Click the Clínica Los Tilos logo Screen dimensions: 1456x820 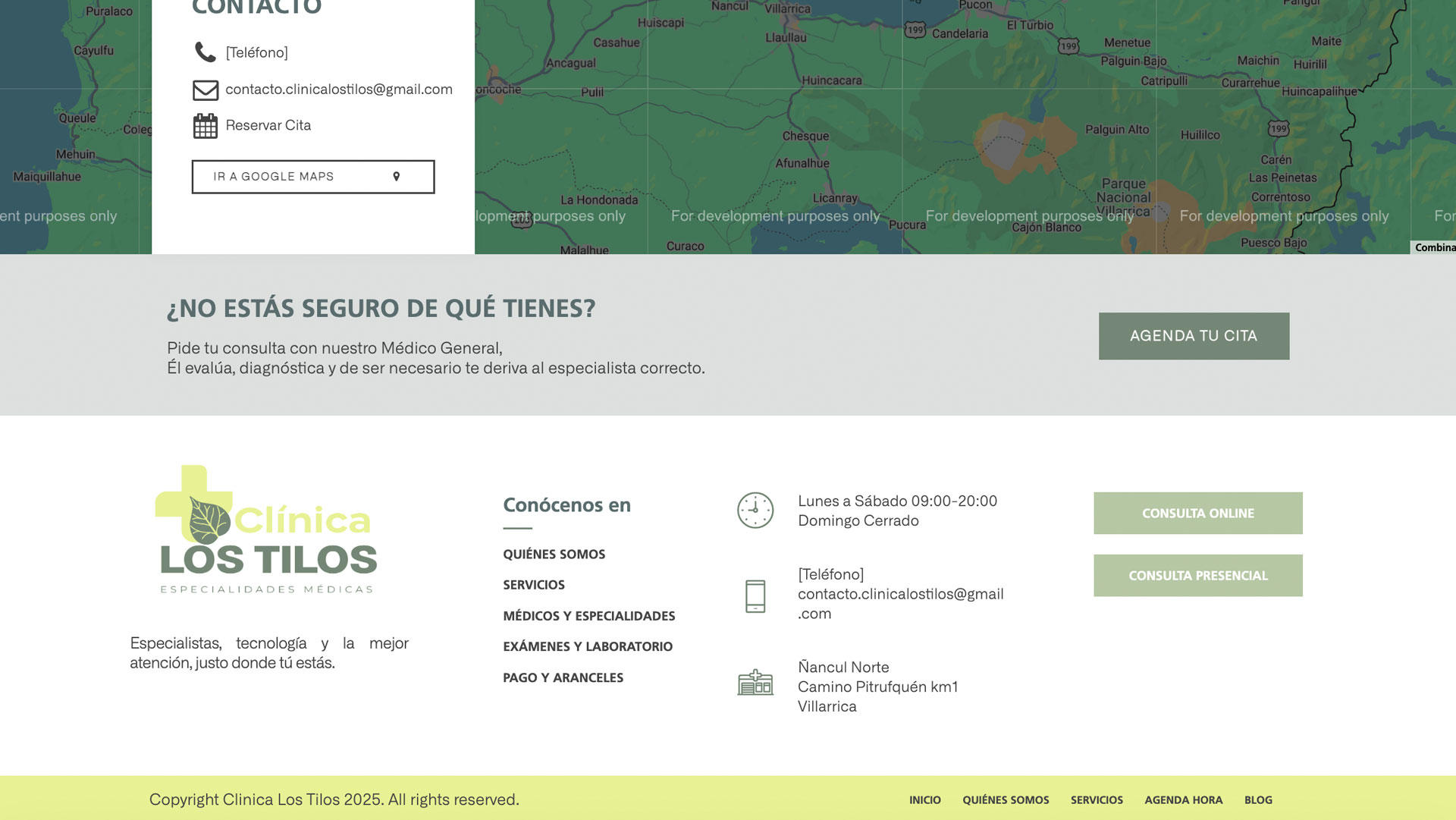coord(266,529)
